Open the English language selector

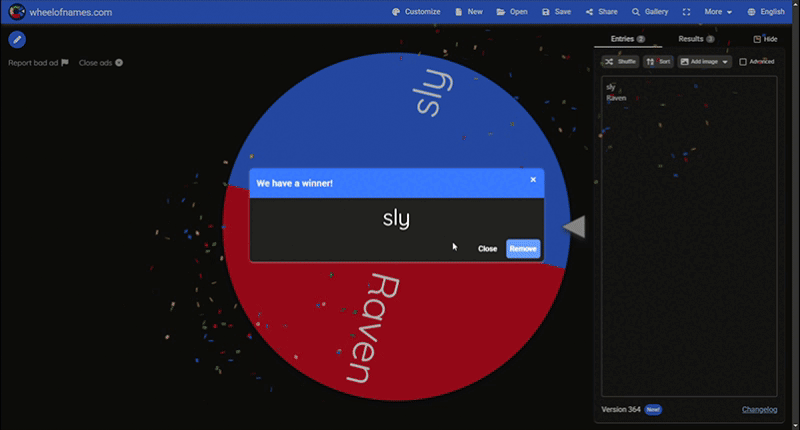coord(766,12)
